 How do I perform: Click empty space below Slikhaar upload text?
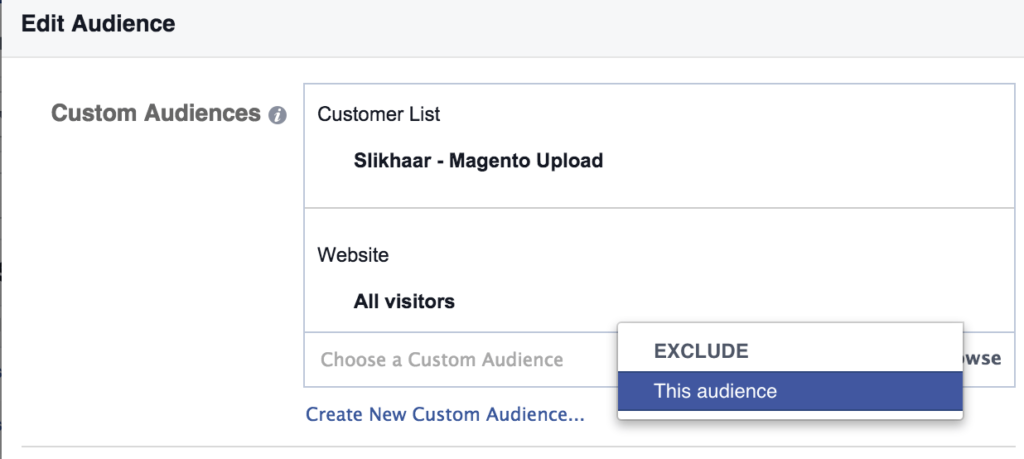478,189
